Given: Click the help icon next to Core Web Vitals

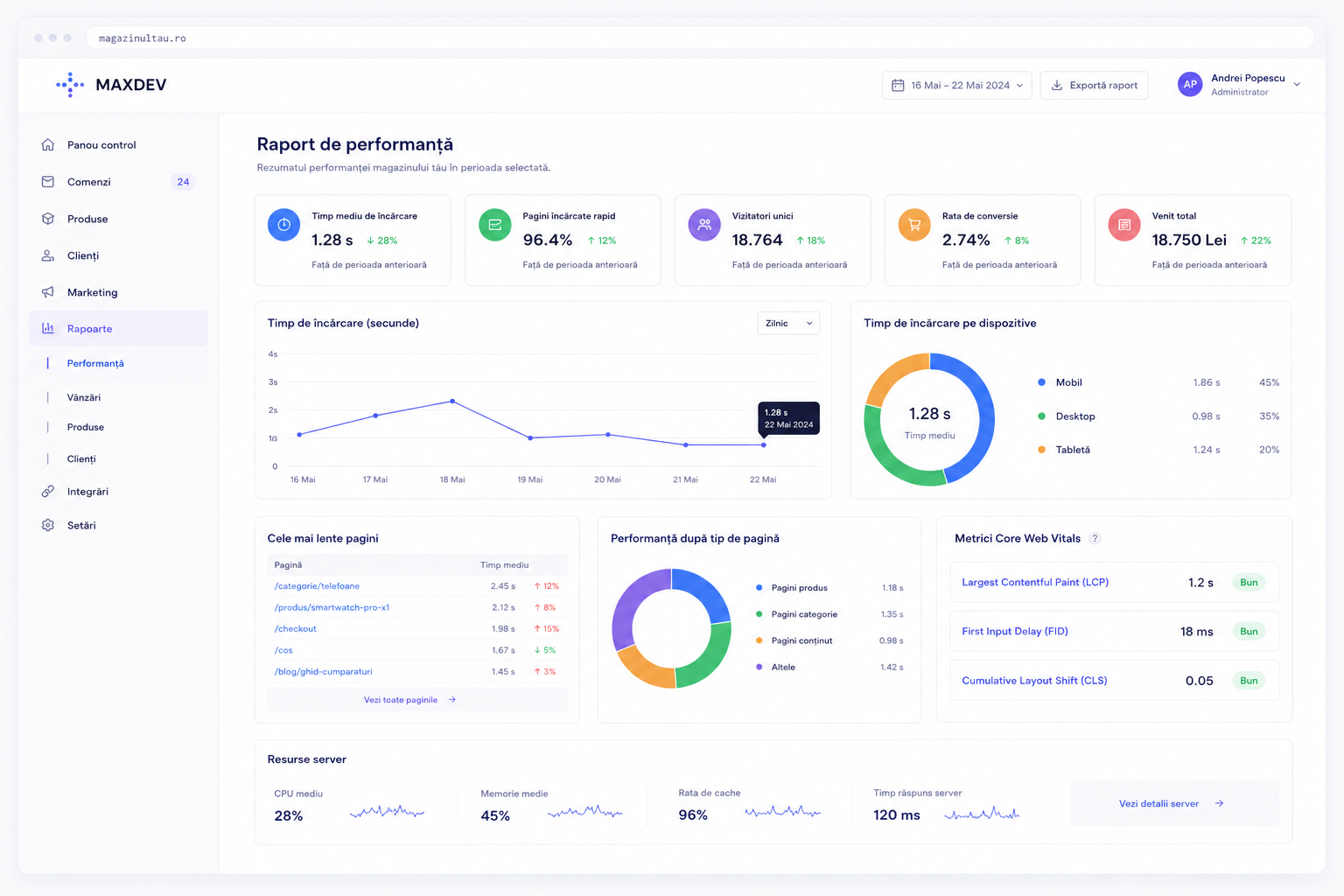Looking at the screenshot, I should coord(1095,539).
